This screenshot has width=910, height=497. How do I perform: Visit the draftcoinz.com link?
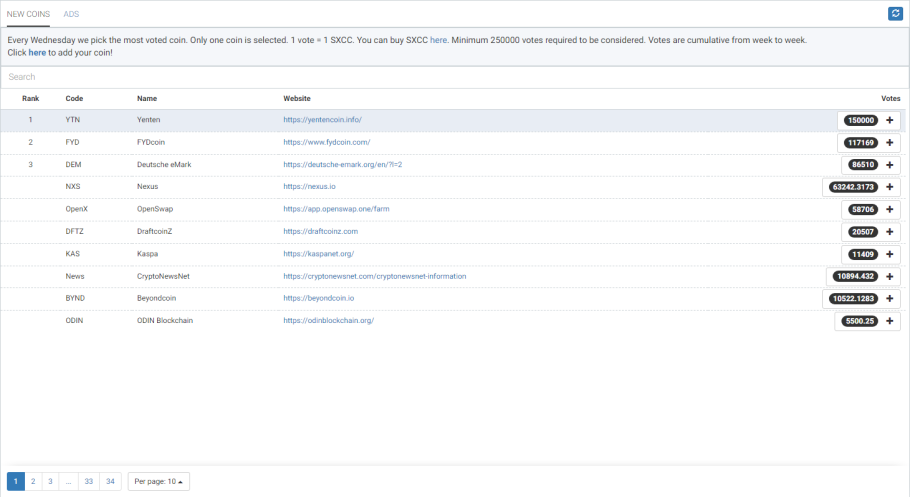pyautogui.click(x=320, y=231)
